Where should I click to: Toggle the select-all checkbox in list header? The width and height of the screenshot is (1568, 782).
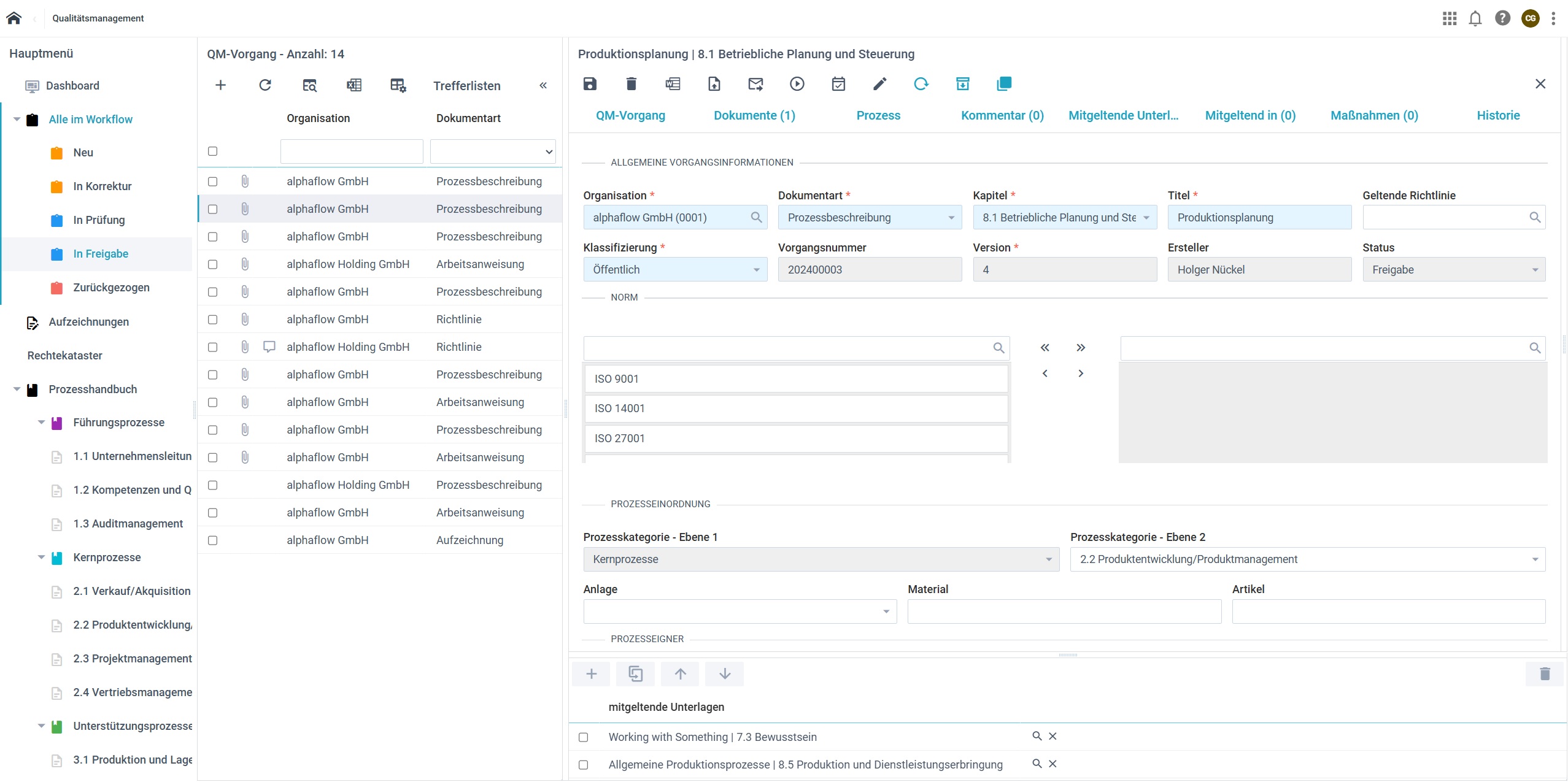213,151
